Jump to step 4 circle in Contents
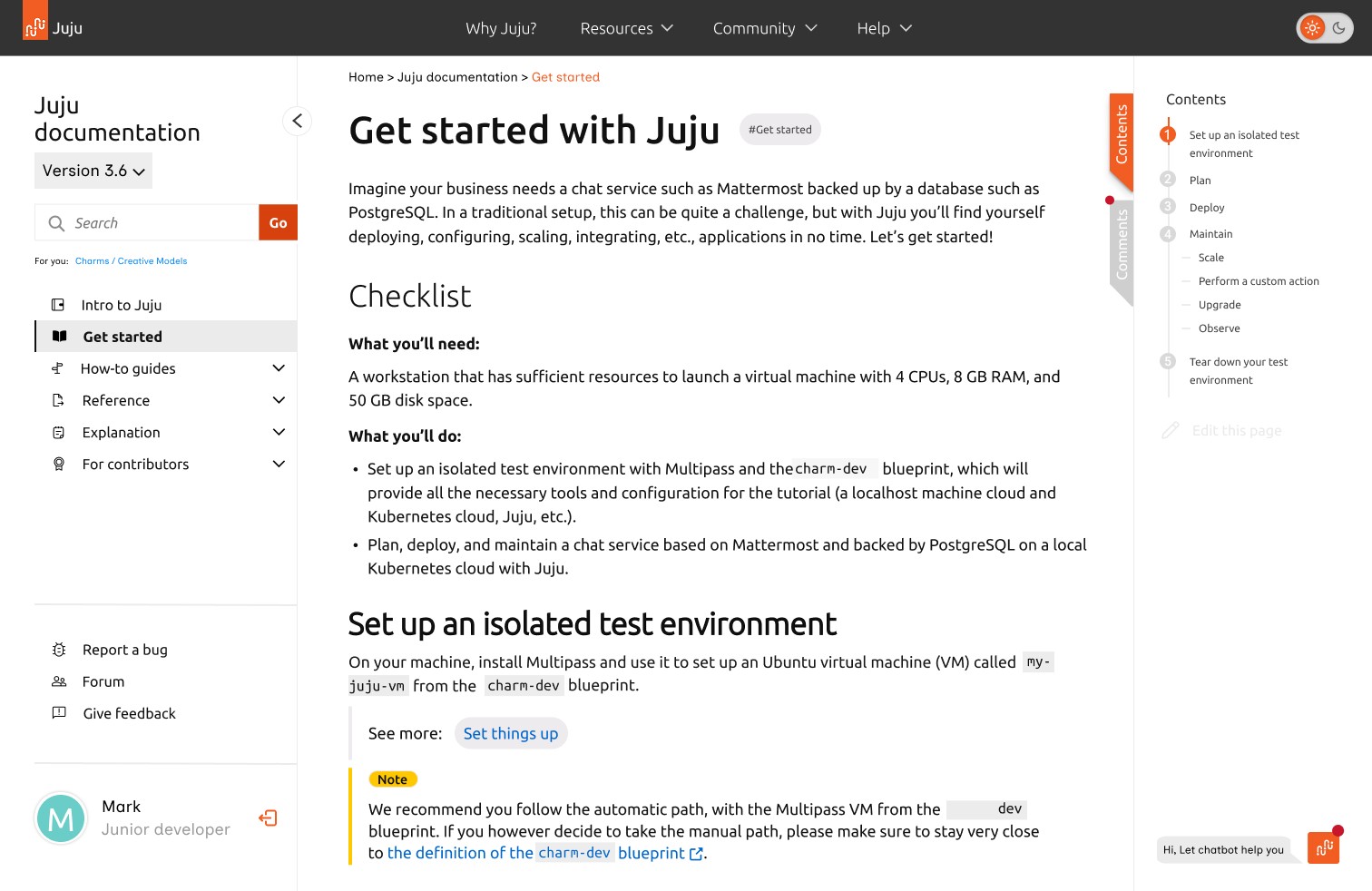Image resolution: width=1372 pixels, height=891 pixels. click(1168, 234)
